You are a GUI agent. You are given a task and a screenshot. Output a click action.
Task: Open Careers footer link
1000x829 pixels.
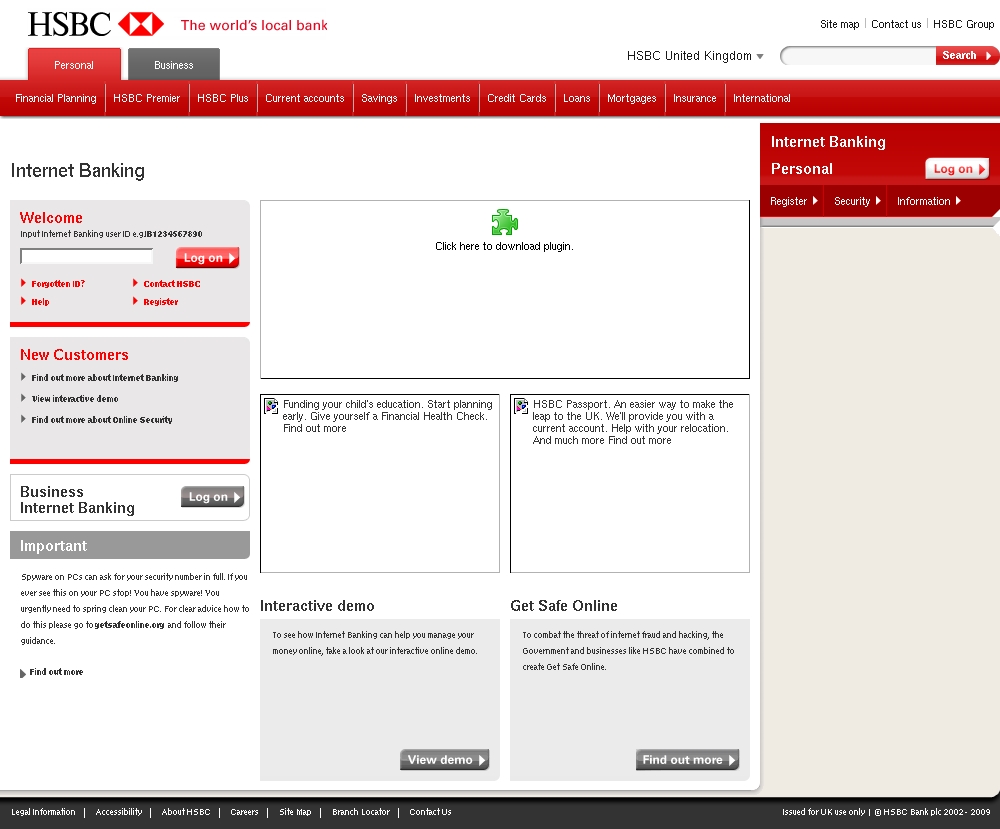coord(244,812)
